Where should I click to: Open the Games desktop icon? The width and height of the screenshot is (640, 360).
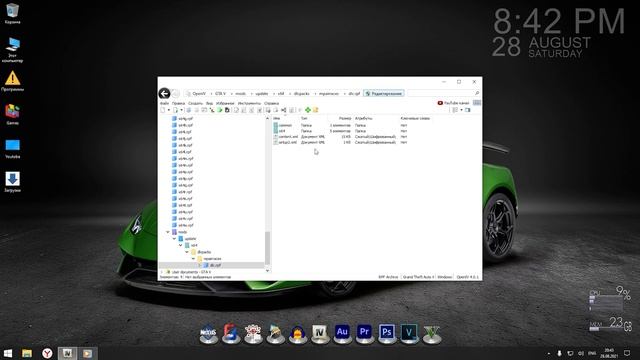click(x=12, y=114)
